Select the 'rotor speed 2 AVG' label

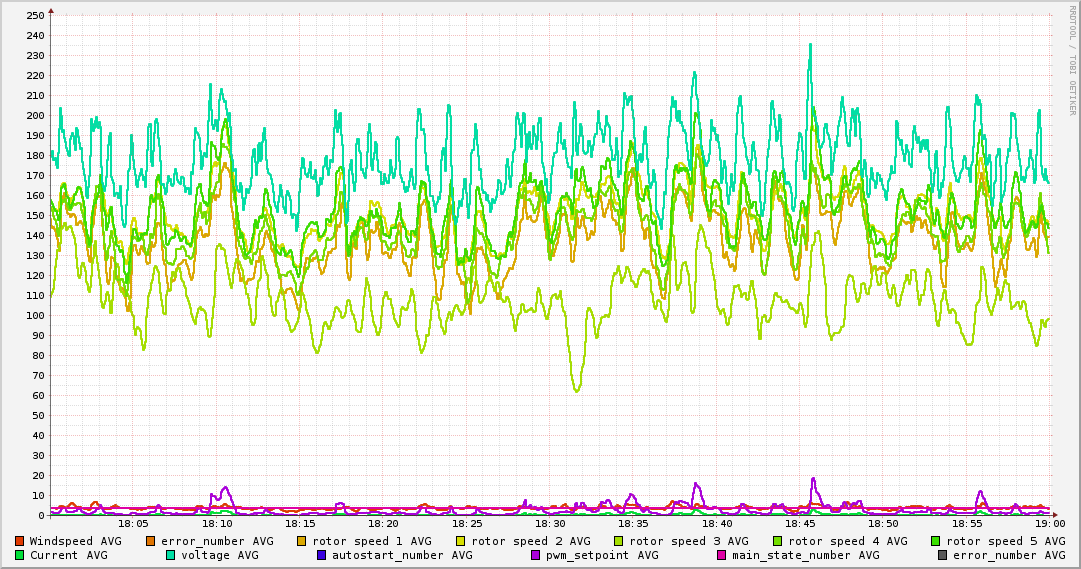[x=531, y=541]
